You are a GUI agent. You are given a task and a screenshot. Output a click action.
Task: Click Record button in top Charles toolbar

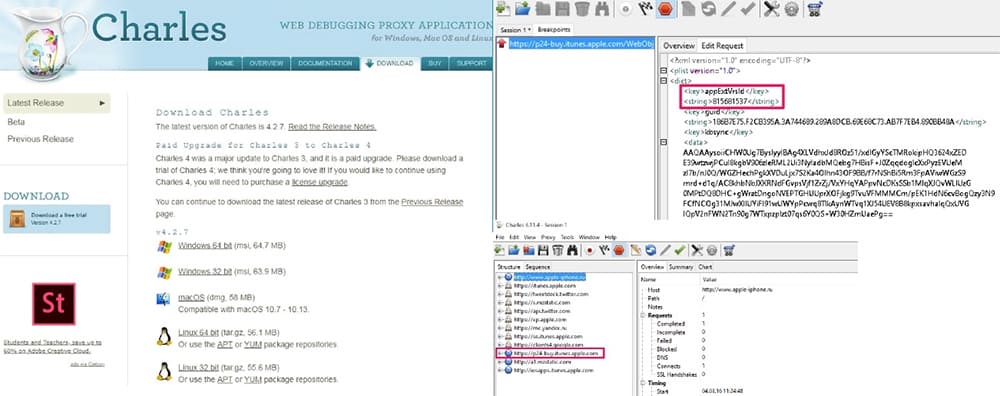point(626,9)
